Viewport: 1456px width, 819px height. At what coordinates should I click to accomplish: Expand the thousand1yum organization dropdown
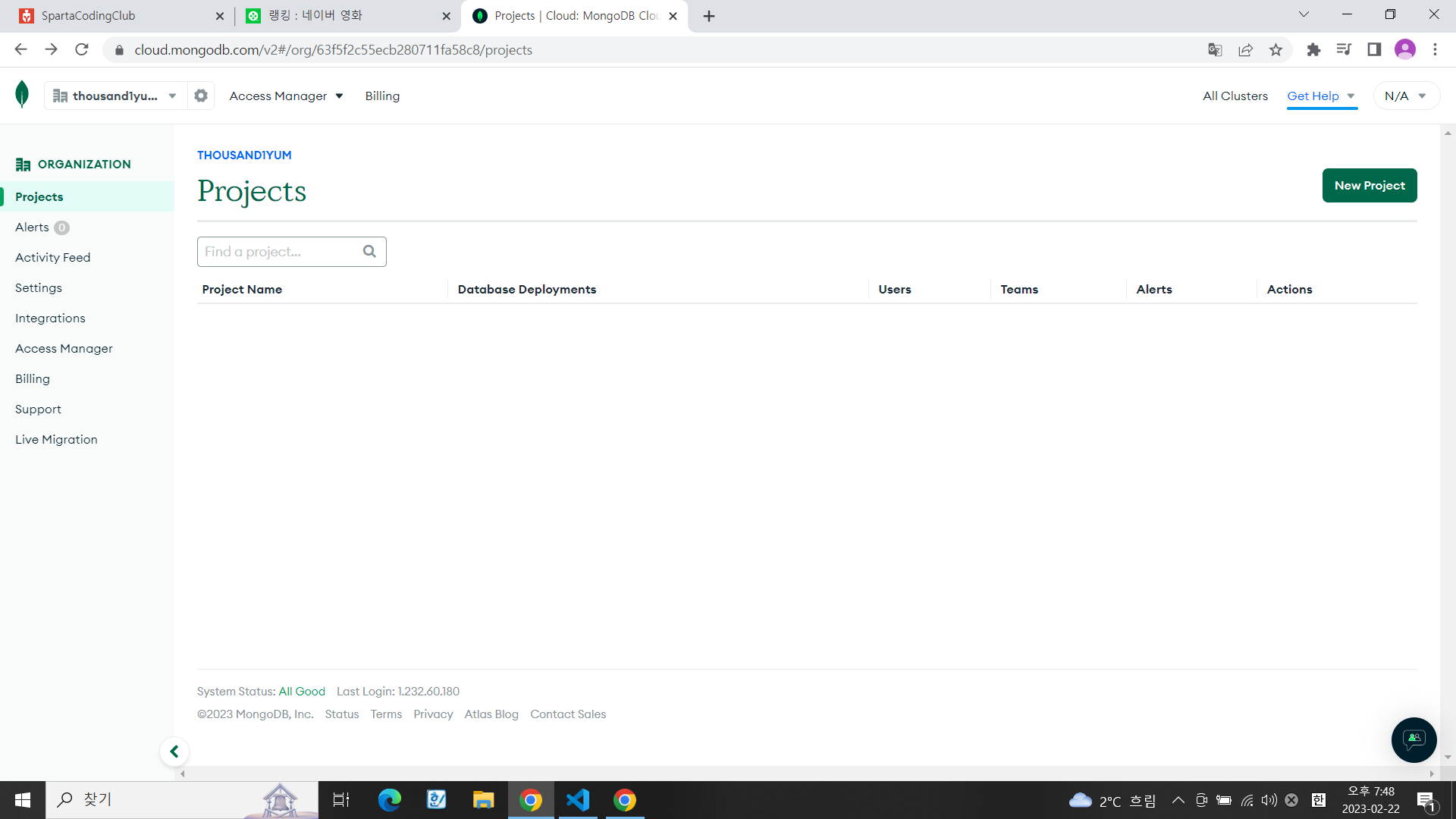pyautogui.click(x=115, y=96)
